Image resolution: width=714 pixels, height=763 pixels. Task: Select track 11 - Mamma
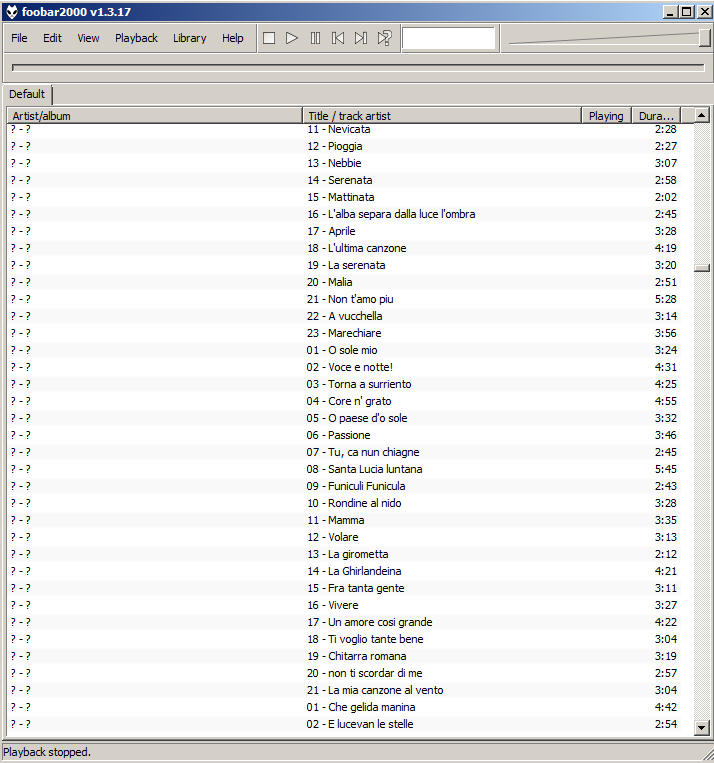pyautogui.click(x=344, y=521)
